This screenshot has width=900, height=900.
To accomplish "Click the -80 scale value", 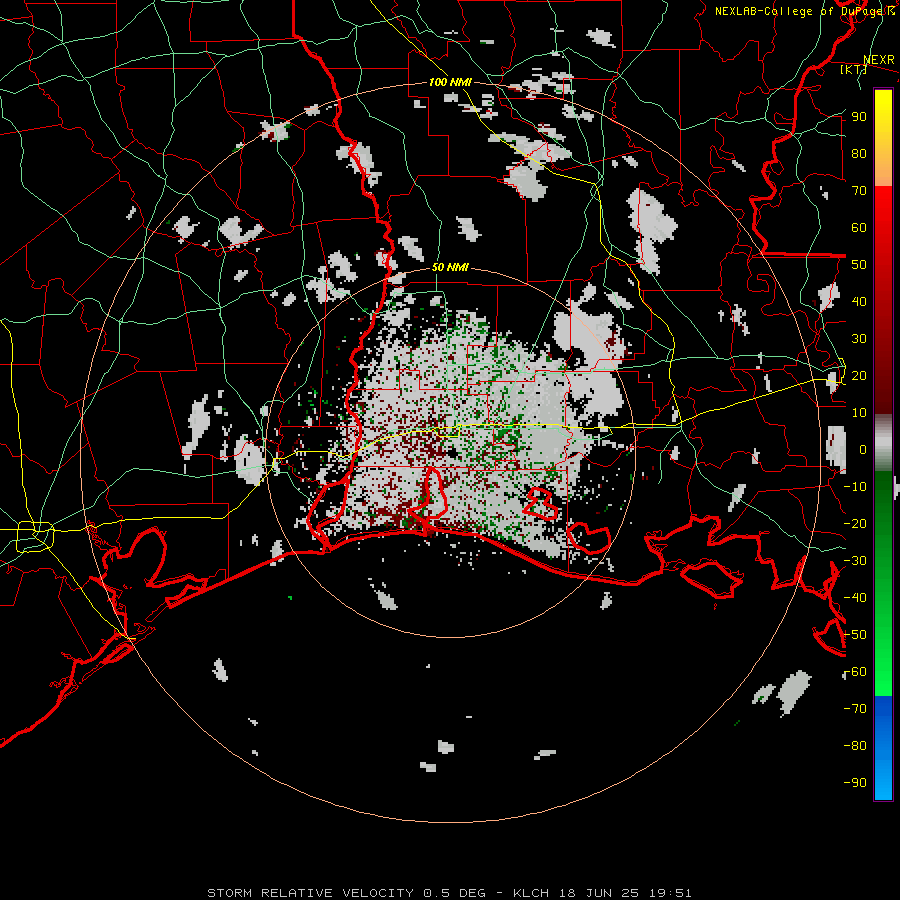I will pos(855,746).
